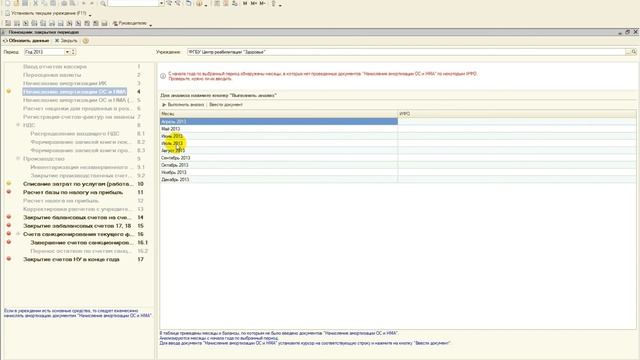Expand the Производство tree node
Screen dimensions: 640x360
[18, 158]
